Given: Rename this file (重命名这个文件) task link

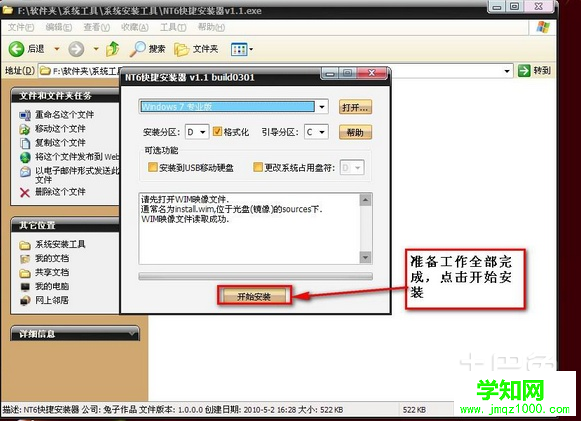Looking at the screenshot, I should click(x=64, y=115).
